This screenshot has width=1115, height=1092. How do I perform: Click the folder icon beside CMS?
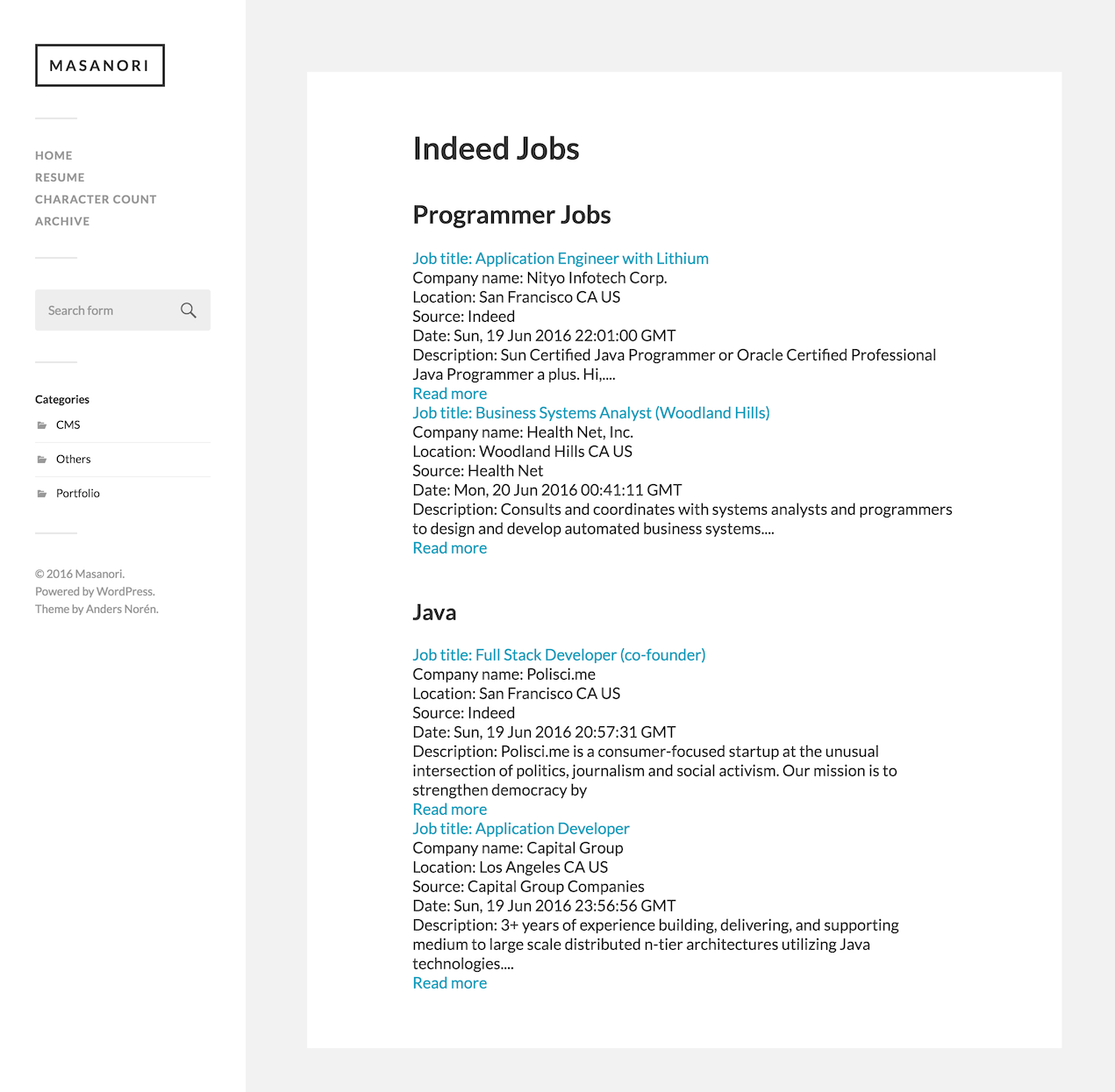(42, 425)
